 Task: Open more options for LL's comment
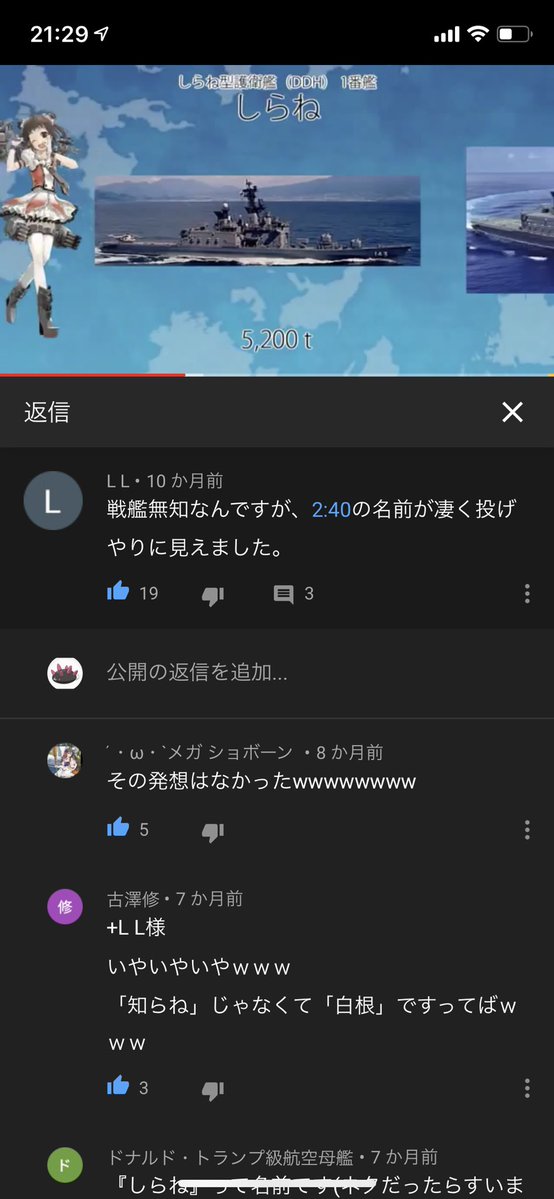[527, 593]
